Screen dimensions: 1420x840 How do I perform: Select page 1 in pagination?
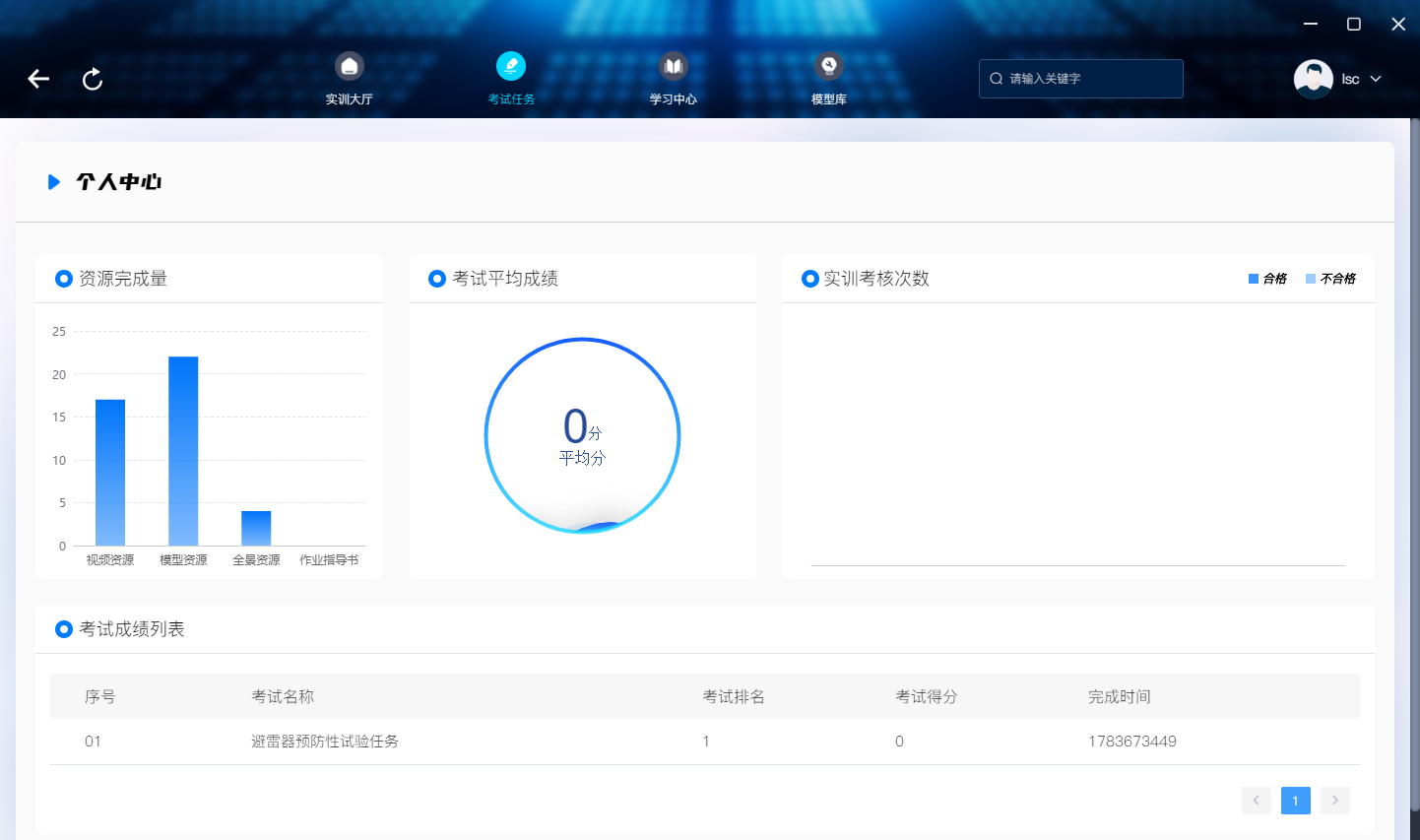[1296, 801]
